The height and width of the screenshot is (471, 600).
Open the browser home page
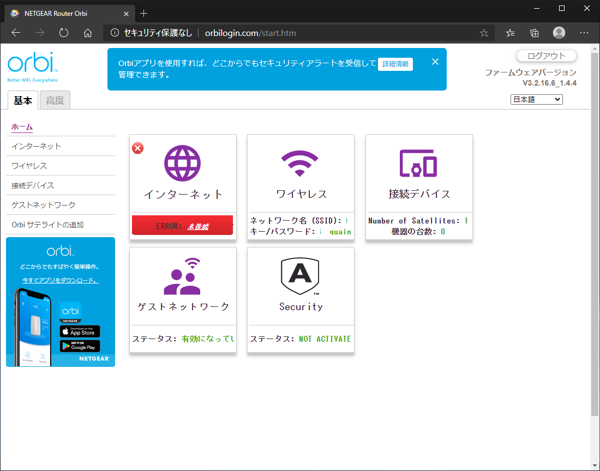(x=88, y=33)
